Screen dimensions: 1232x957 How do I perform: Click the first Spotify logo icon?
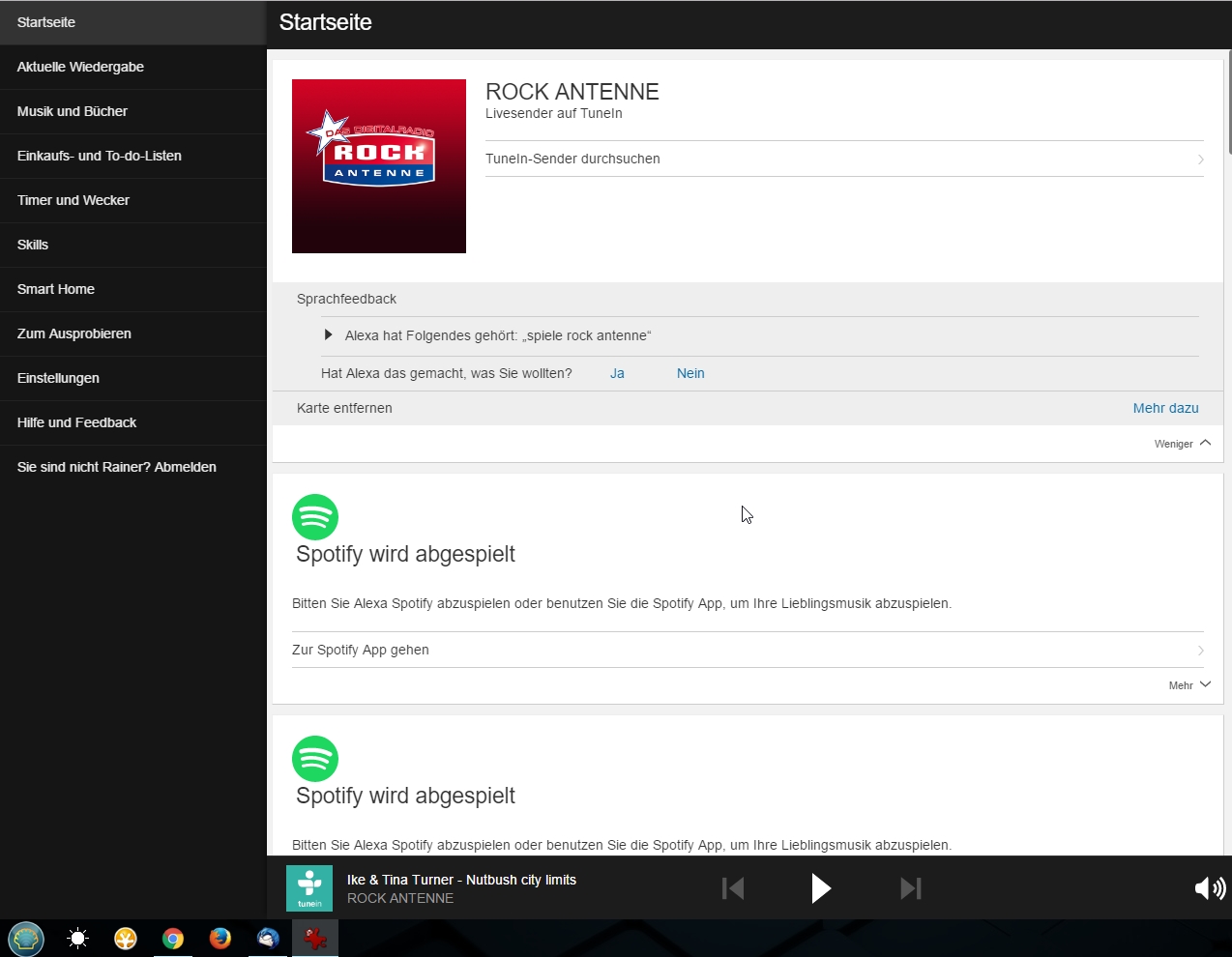click(x=315, y=517)
